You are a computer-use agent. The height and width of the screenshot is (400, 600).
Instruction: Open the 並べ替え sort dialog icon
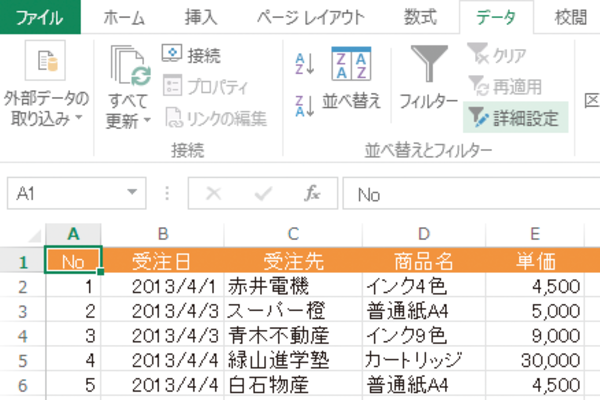click(x=351, y=64)
